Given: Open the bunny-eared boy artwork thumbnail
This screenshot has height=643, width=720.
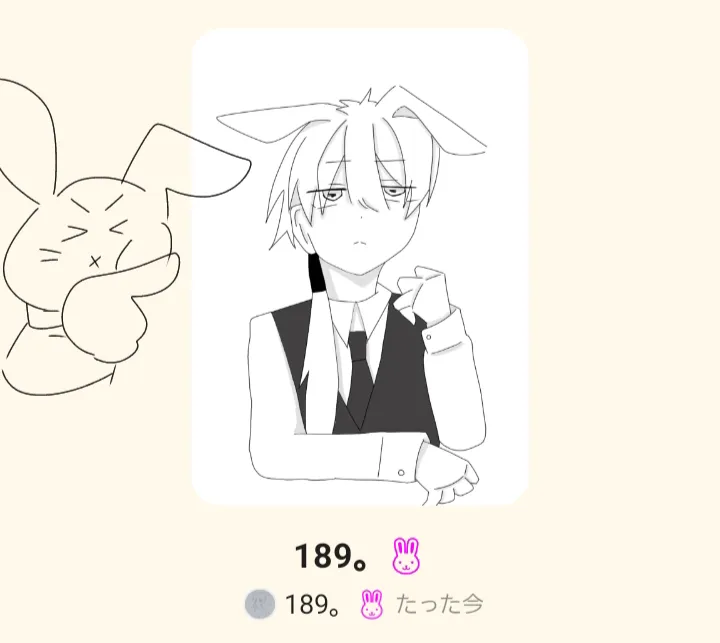Looking at the screenshot, I should point(360,267).
